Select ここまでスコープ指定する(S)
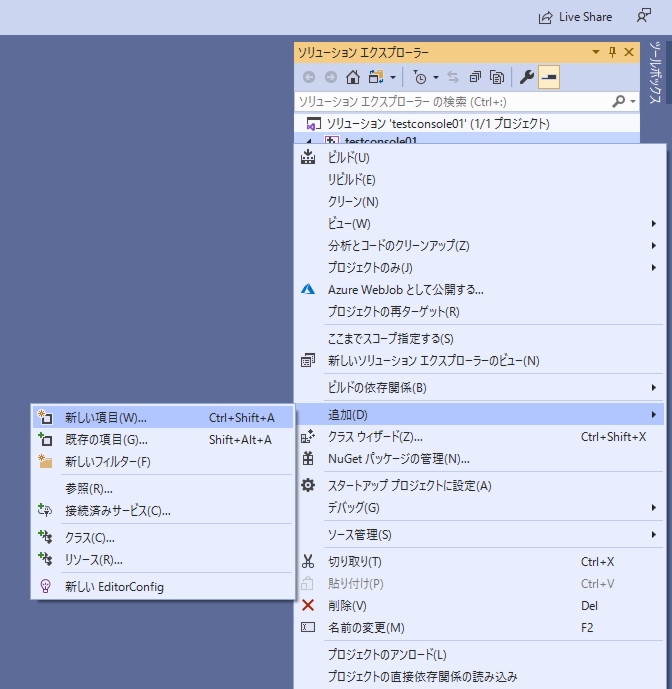Viewport: 672px width, 689px height. 479,338
